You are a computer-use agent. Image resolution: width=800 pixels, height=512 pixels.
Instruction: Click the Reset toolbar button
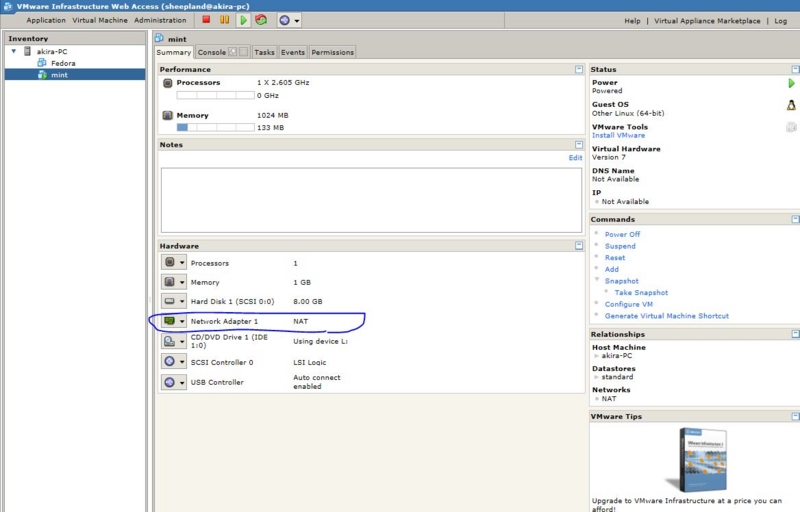(x=261, y=20)
